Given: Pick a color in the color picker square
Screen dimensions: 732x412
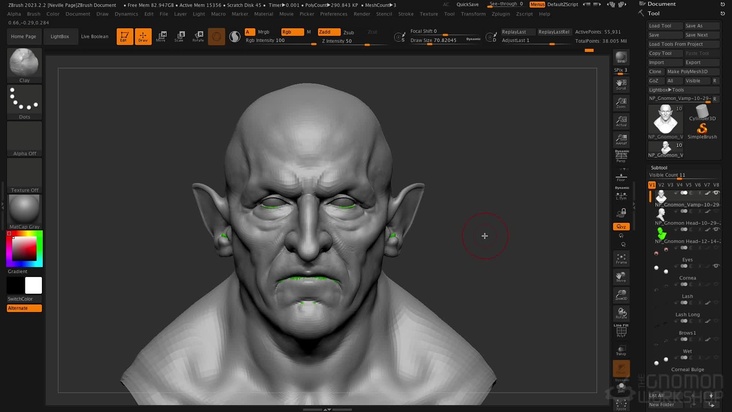Looking at the screenshot, I should click(24, 248).
